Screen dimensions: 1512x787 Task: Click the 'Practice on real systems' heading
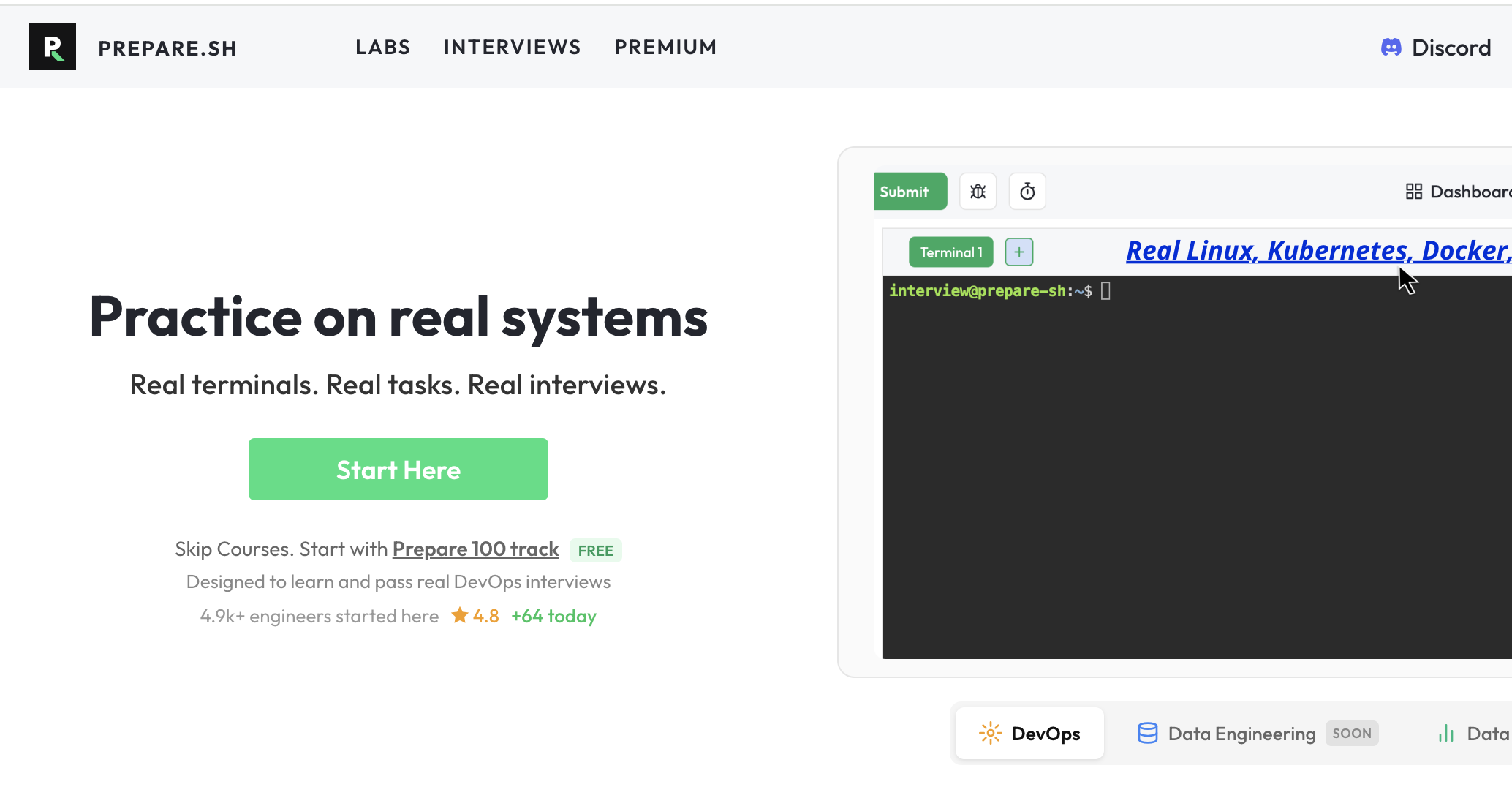coord(398,317)
